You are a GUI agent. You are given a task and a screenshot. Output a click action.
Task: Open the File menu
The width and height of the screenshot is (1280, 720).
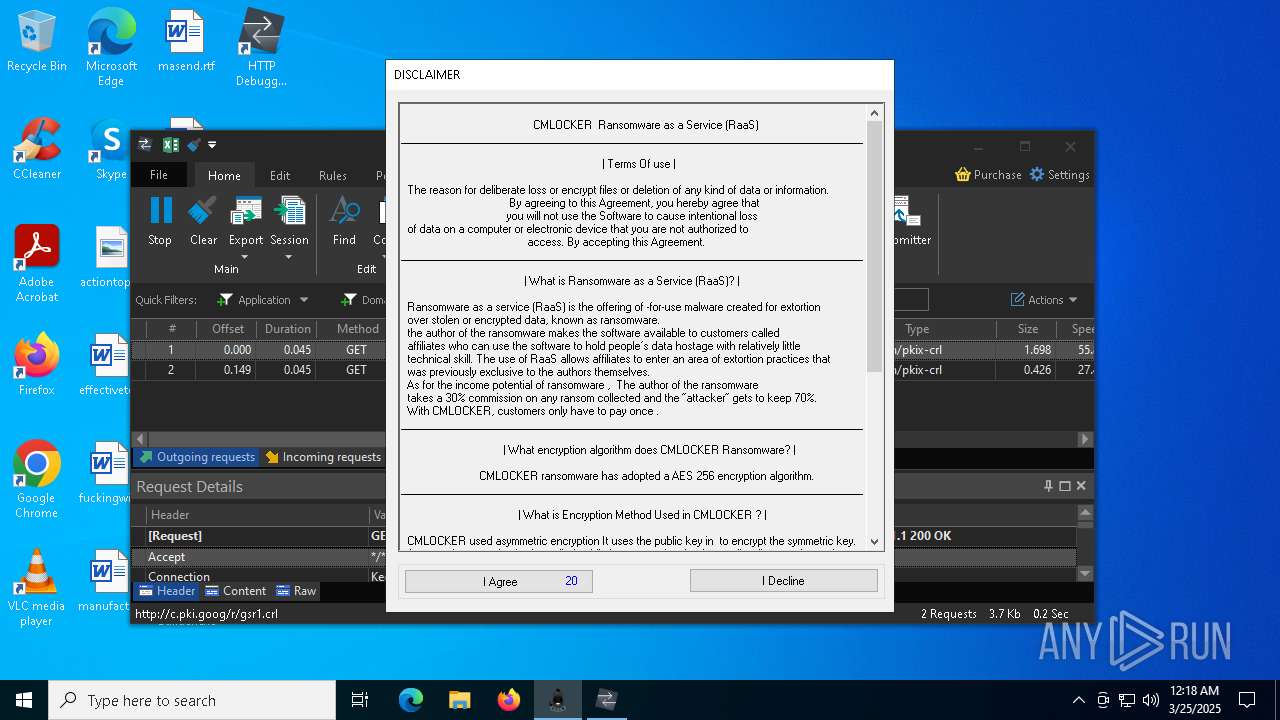coord(159,175)
